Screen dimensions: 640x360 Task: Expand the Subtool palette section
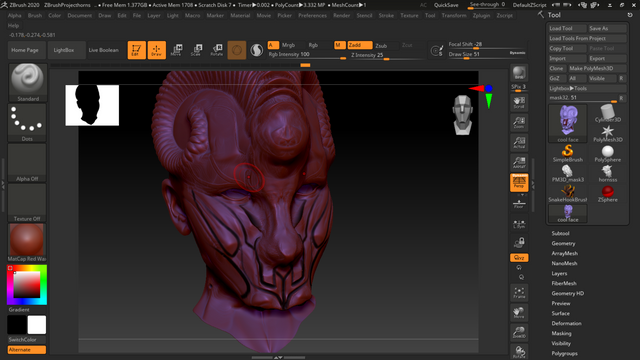(x=560, y=233)
